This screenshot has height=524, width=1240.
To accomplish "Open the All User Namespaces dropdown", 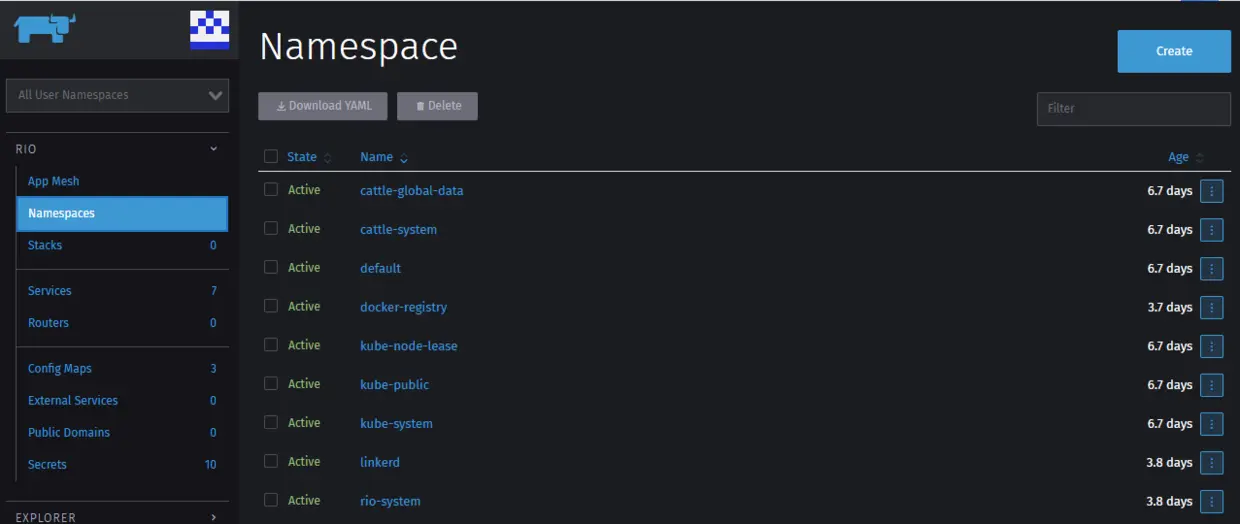I will [x=117, y=95].
